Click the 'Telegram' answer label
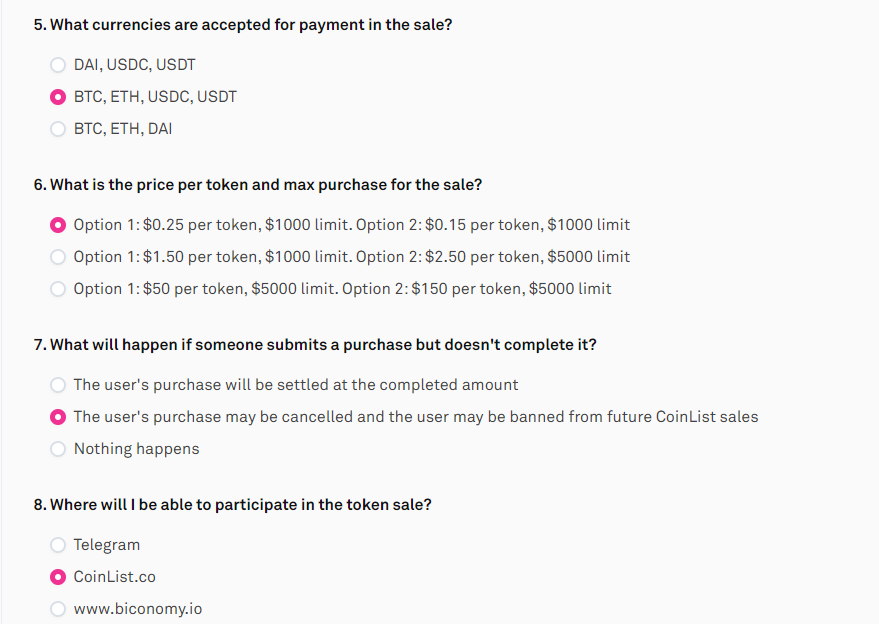This screenshot has height=624, width=879. (x=107, y=545)
